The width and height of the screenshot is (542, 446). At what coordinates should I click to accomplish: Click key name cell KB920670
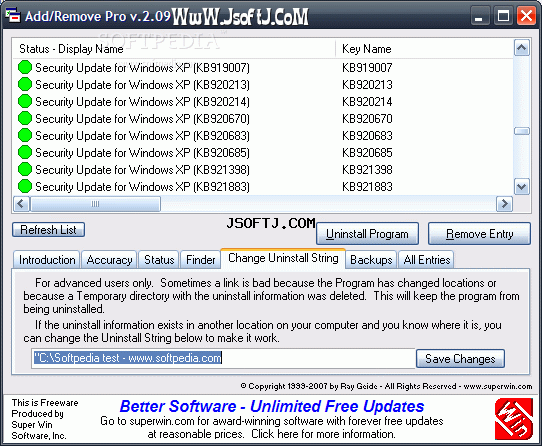click(367, 118)
